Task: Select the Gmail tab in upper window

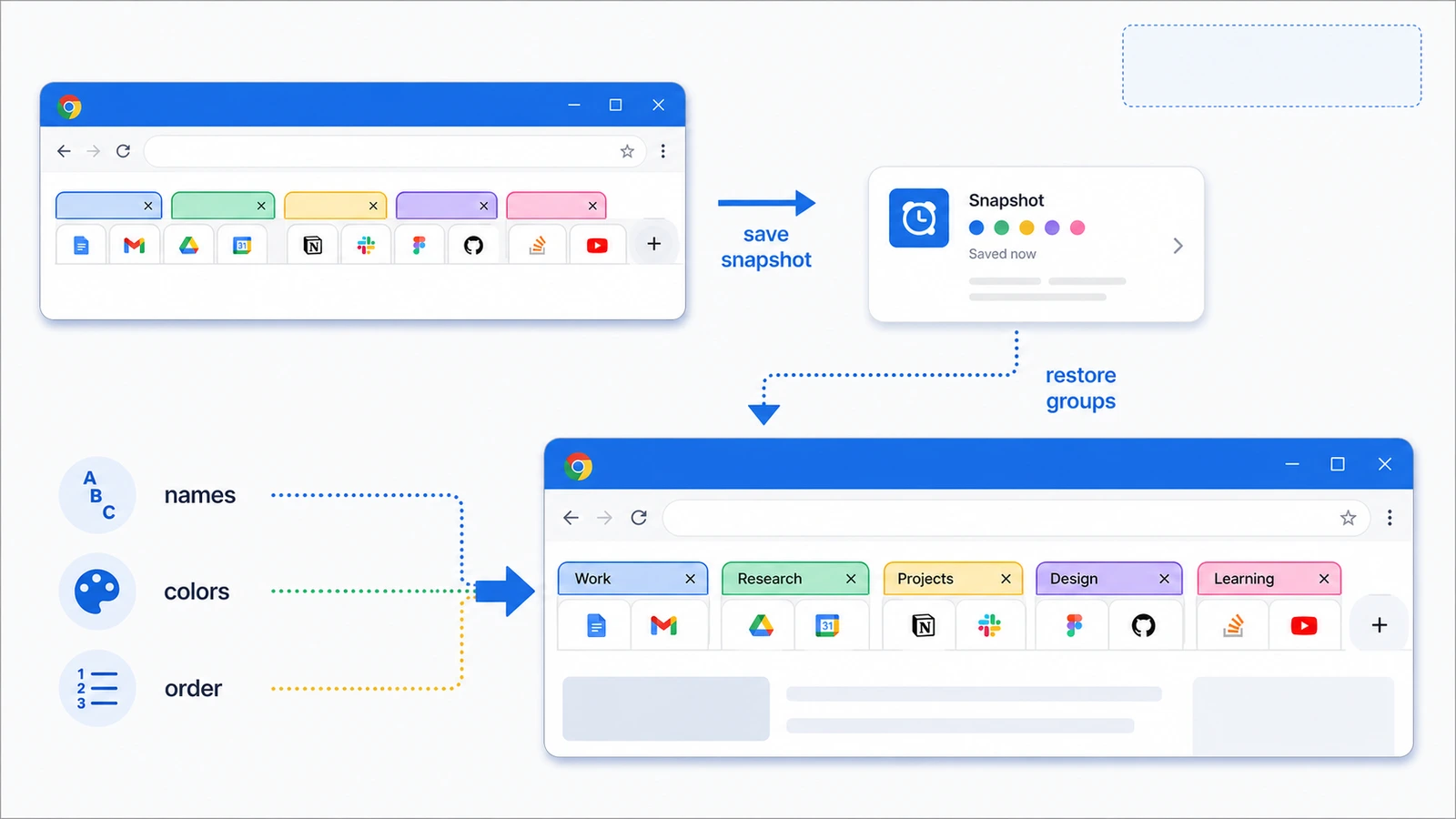Action: 135,246
